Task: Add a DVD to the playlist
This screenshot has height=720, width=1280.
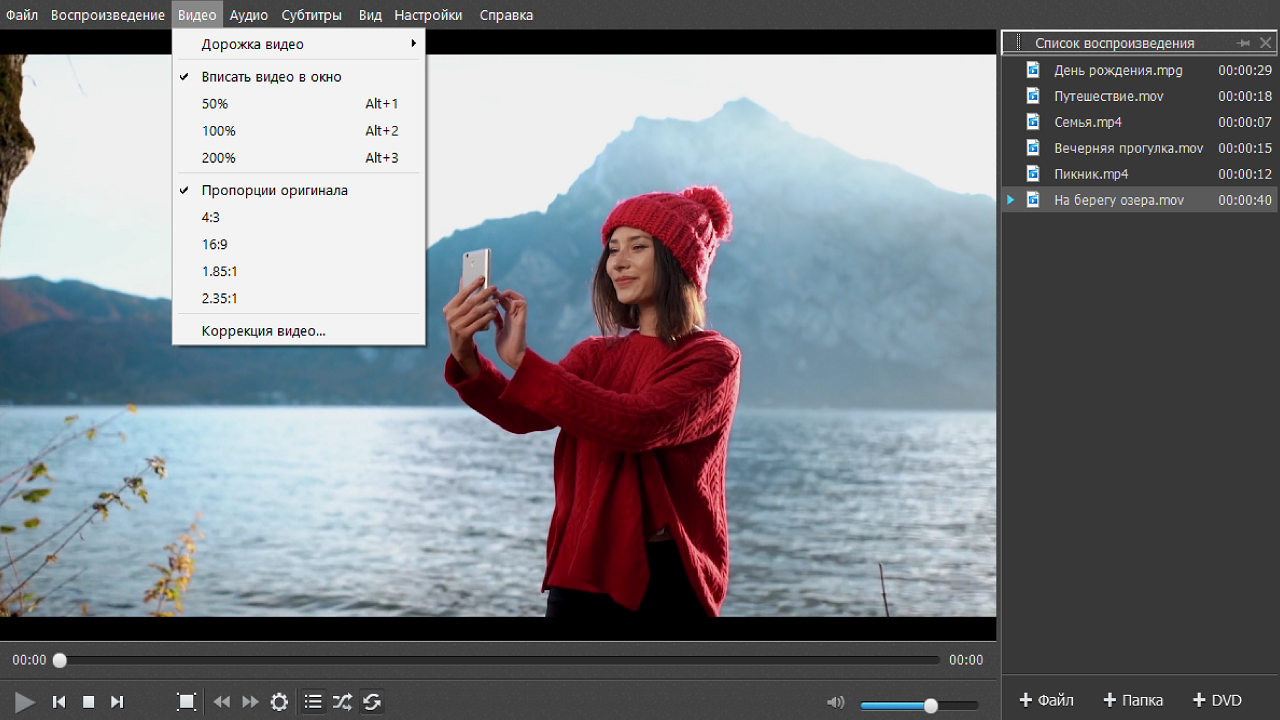Action: click(x=1217, y=700)
